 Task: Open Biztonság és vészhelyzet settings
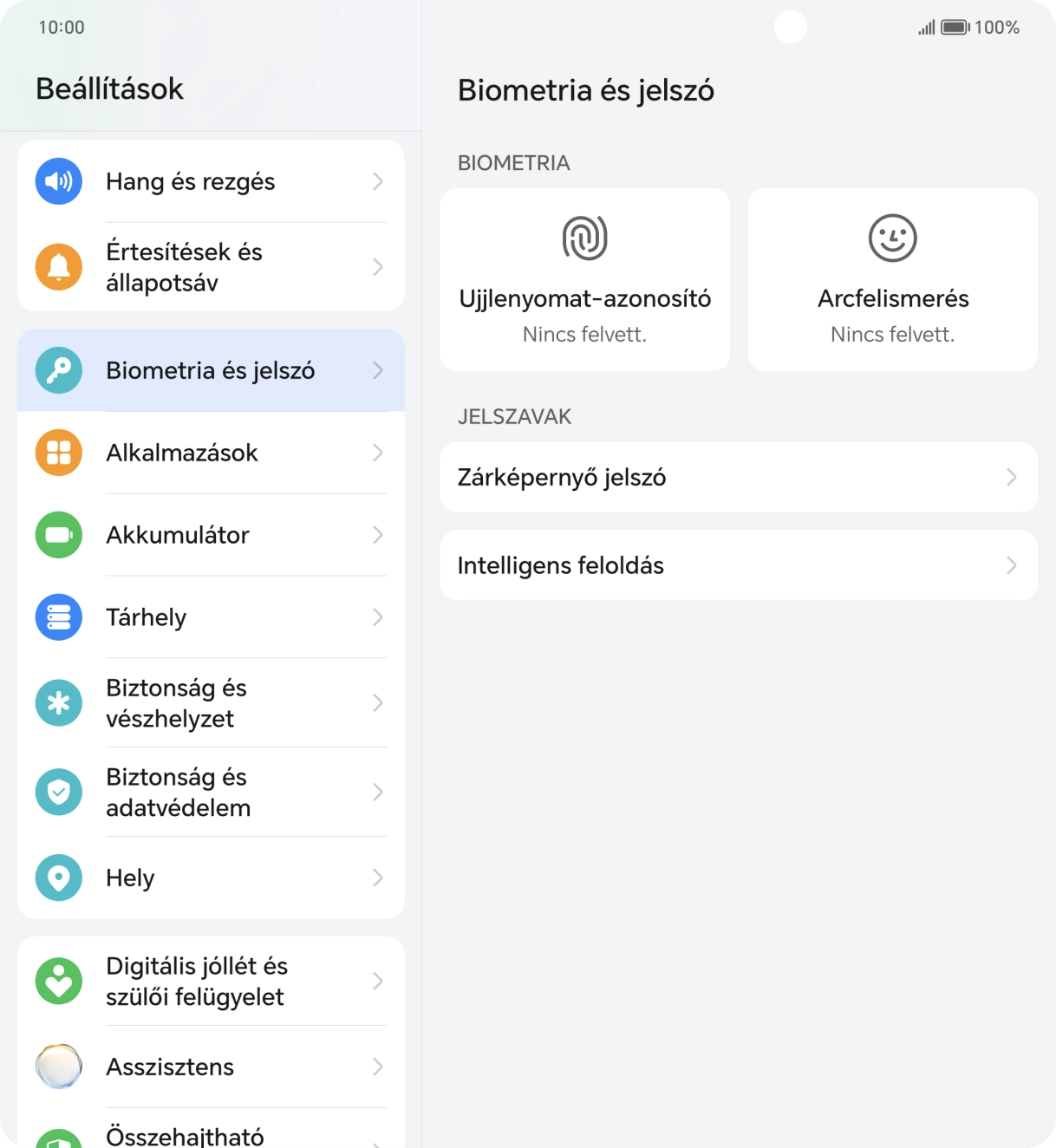point(211,703)
